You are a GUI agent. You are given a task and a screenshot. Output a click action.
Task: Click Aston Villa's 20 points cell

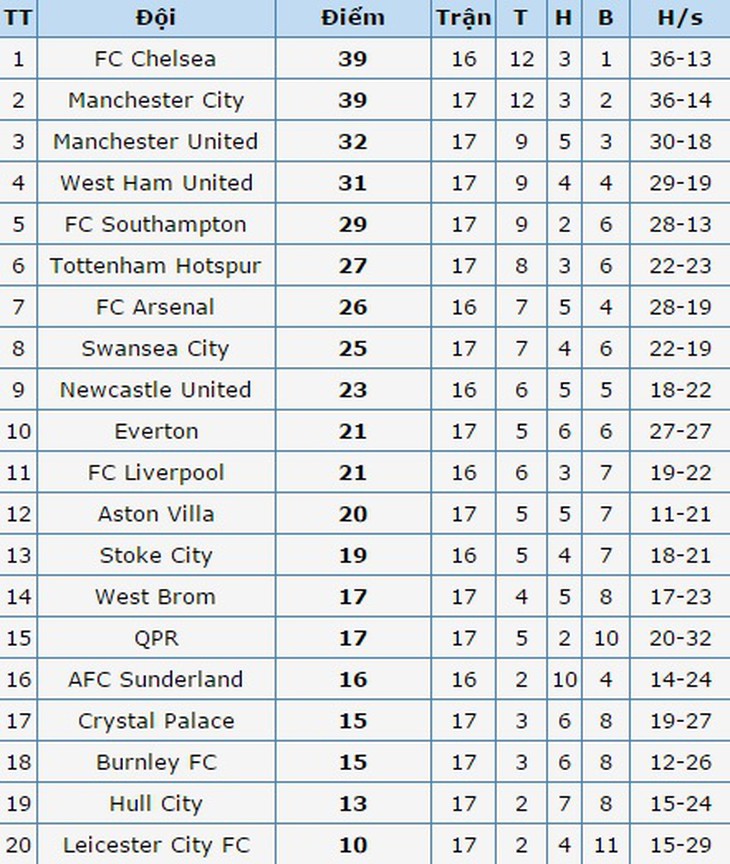(x=353, y=514)
